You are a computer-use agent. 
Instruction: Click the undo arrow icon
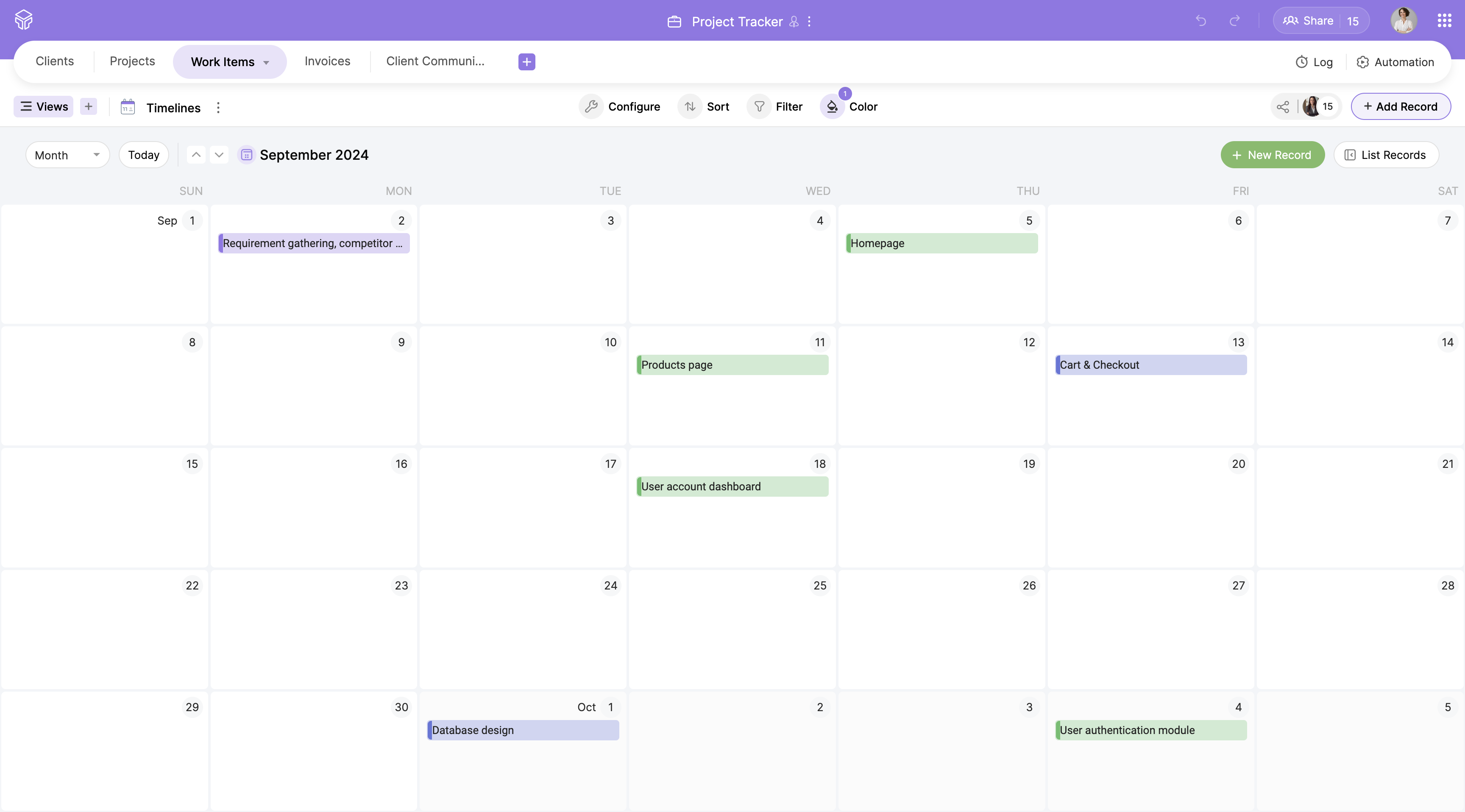(x=1200, y=21)
